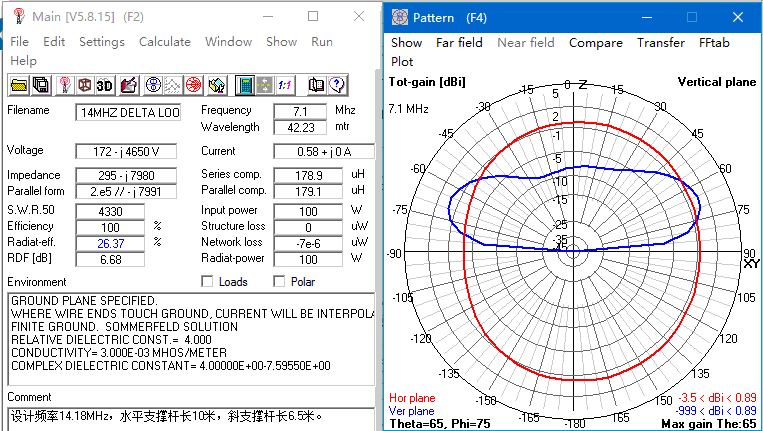The image size is (763, 431).
Task: Click the gray arrows step toolbar icon
Action: pyautogui.click(x=264, y=85)
